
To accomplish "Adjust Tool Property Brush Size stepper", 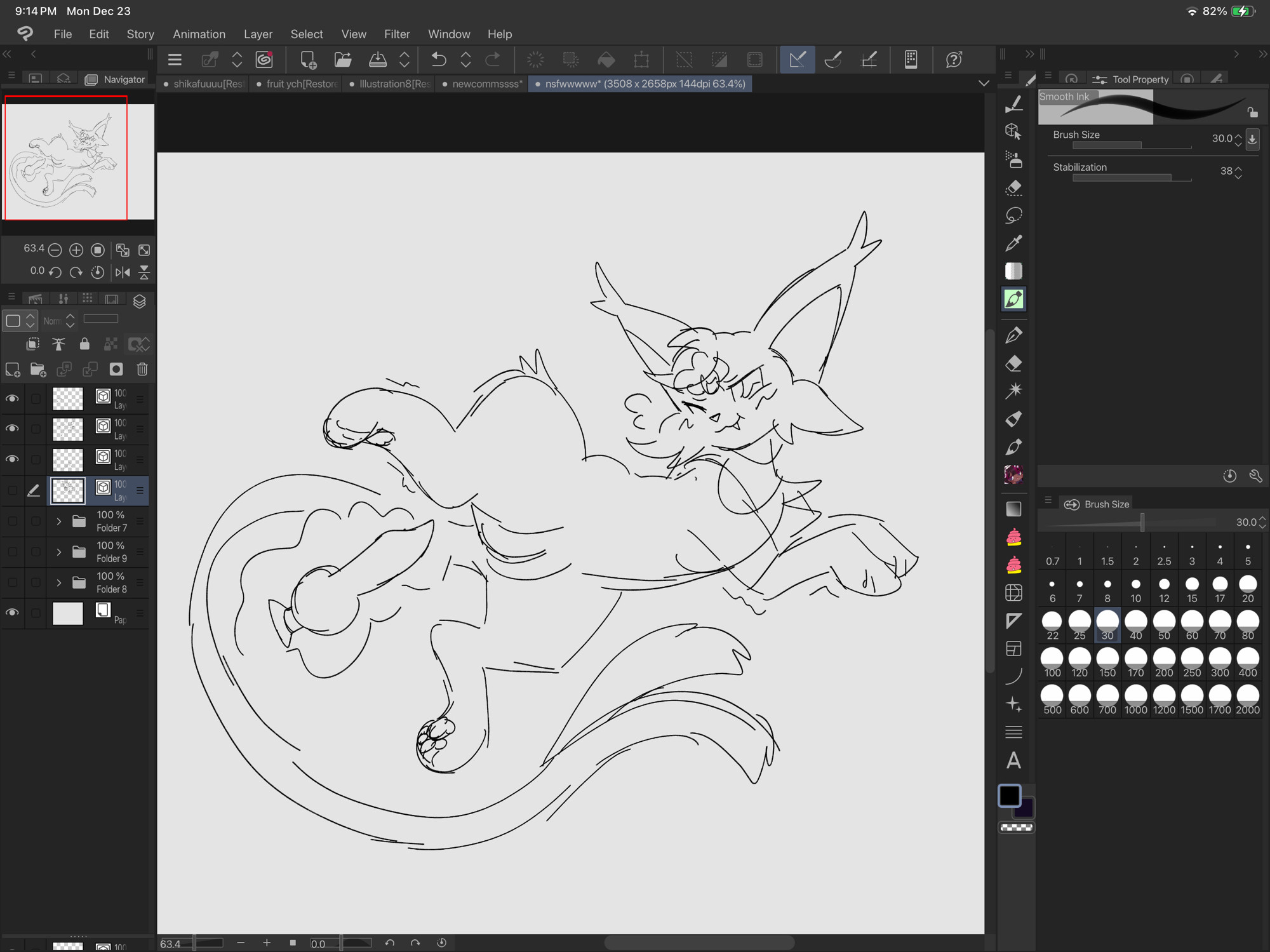I will [1238, 139].
